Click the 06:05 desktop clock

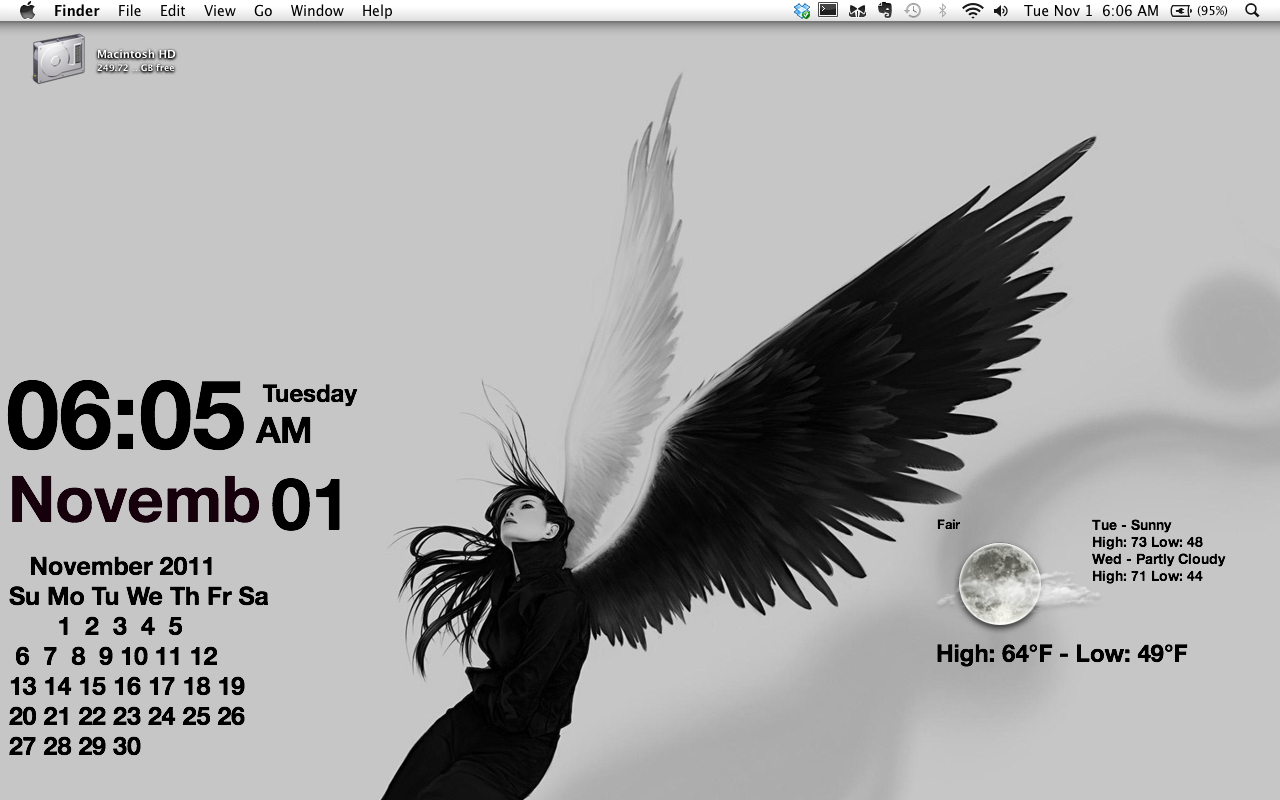[126, 415]
